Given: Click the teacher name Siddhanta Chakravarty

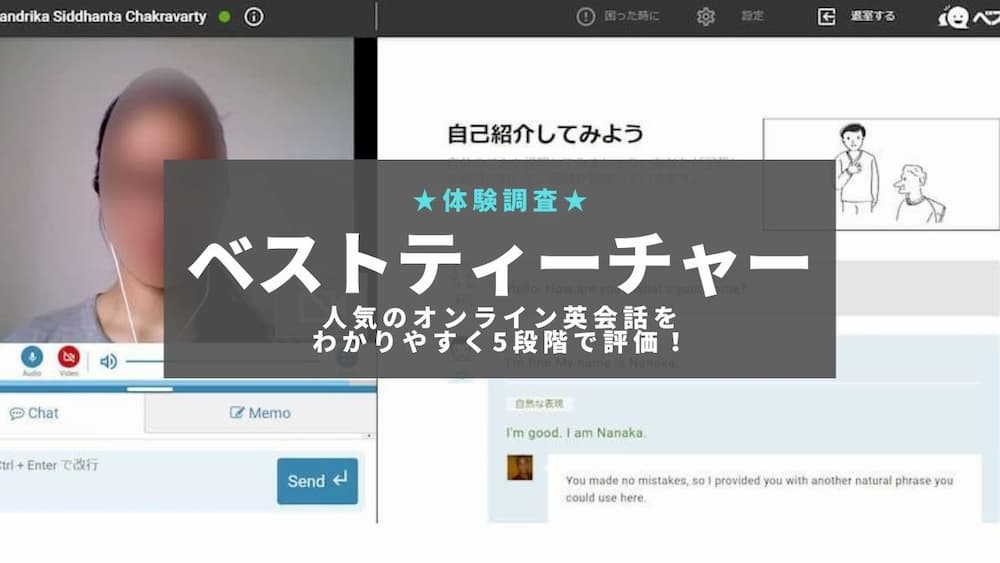Looking at the screenshot, I should (103, 17).
